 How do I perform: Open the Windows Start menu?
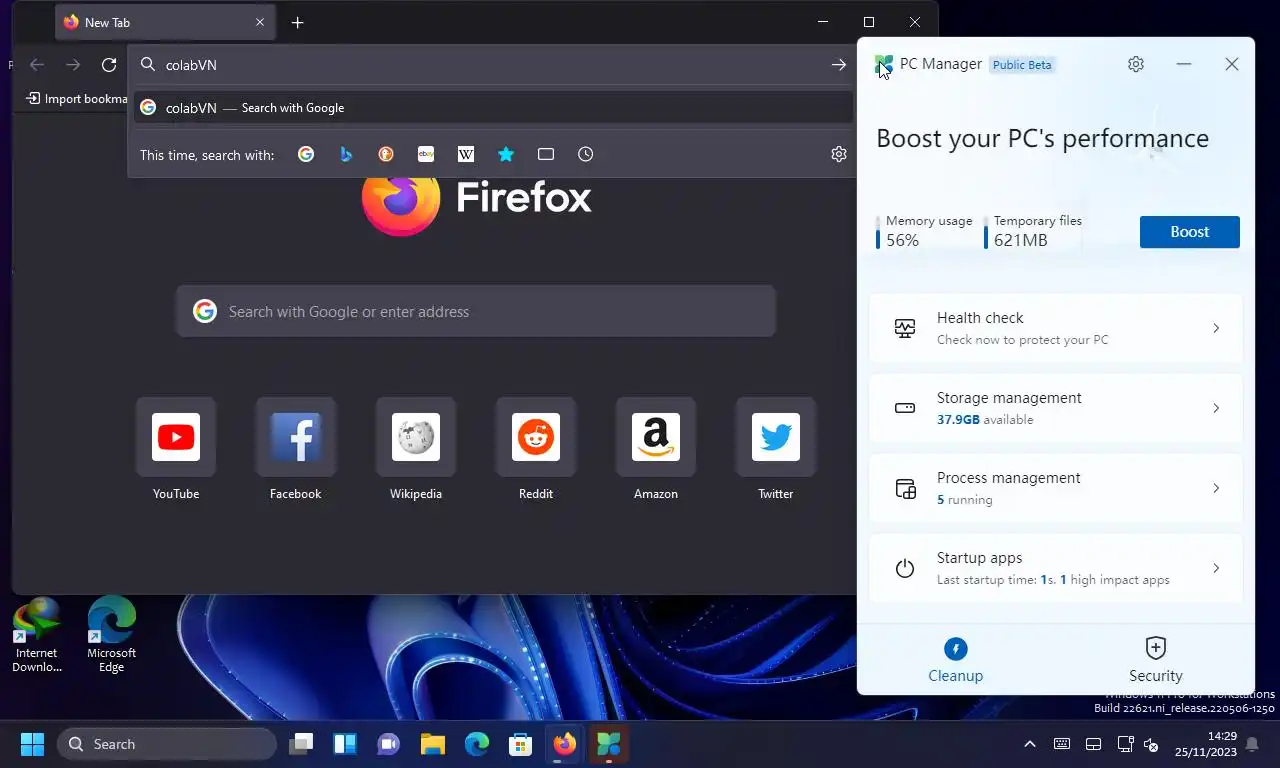[32, 744]
